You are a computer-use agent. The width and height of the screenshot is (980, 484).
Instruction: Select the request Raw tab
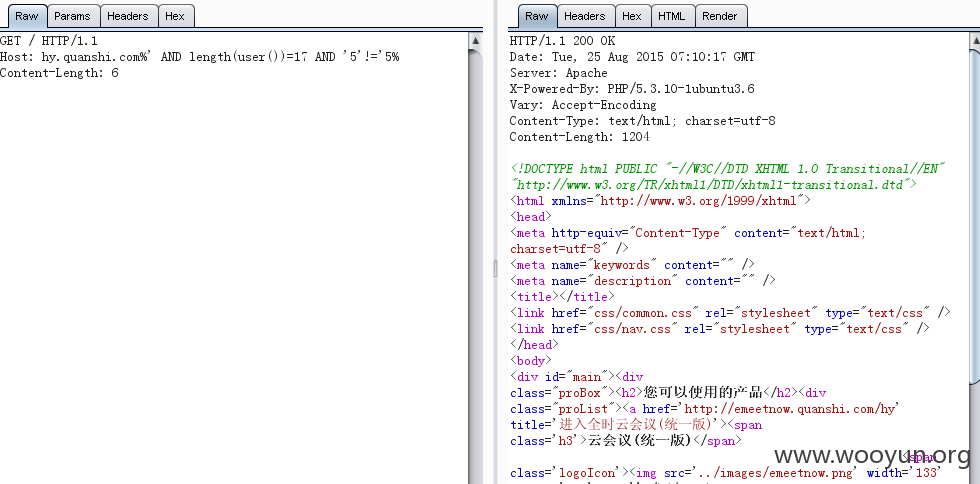click(x=26, y=16)
